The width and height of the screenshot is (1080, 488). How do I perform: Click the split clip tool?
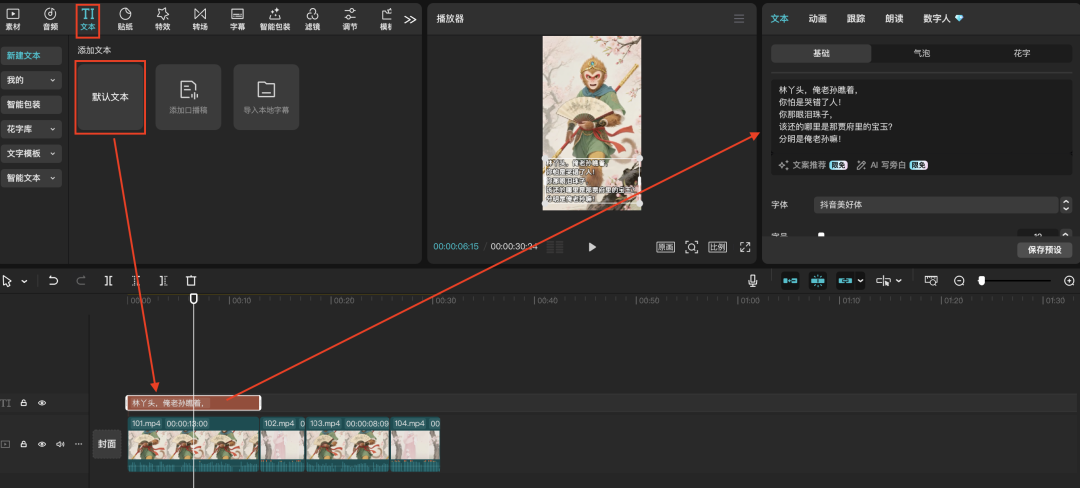pos(108,281)
